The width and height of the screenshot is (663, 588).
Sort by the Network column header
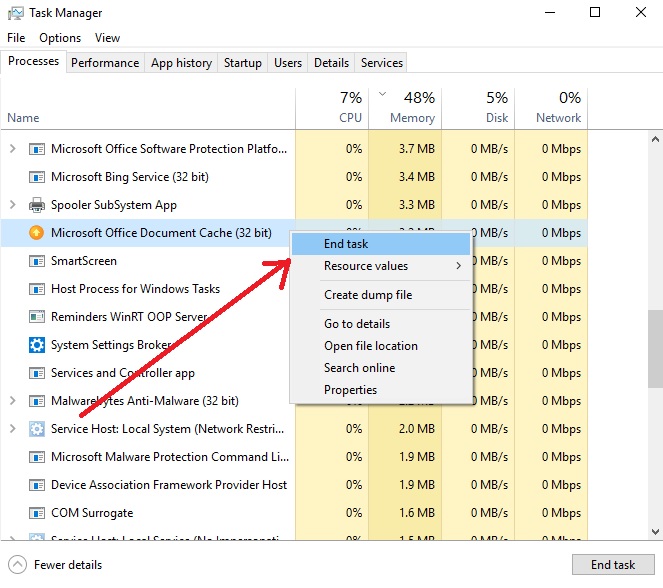(x=551, y=109)
